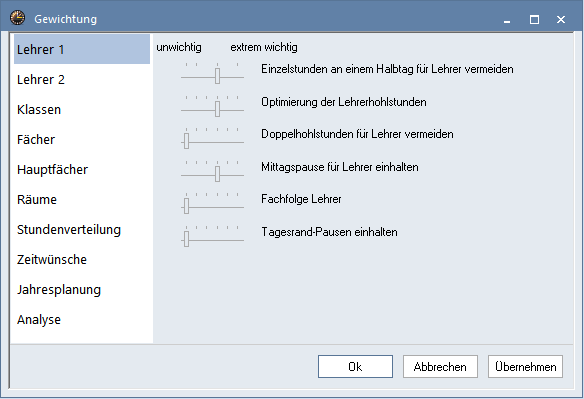
Task: Cancel changes with the Abbrechen button
Action: click(440, 367)
